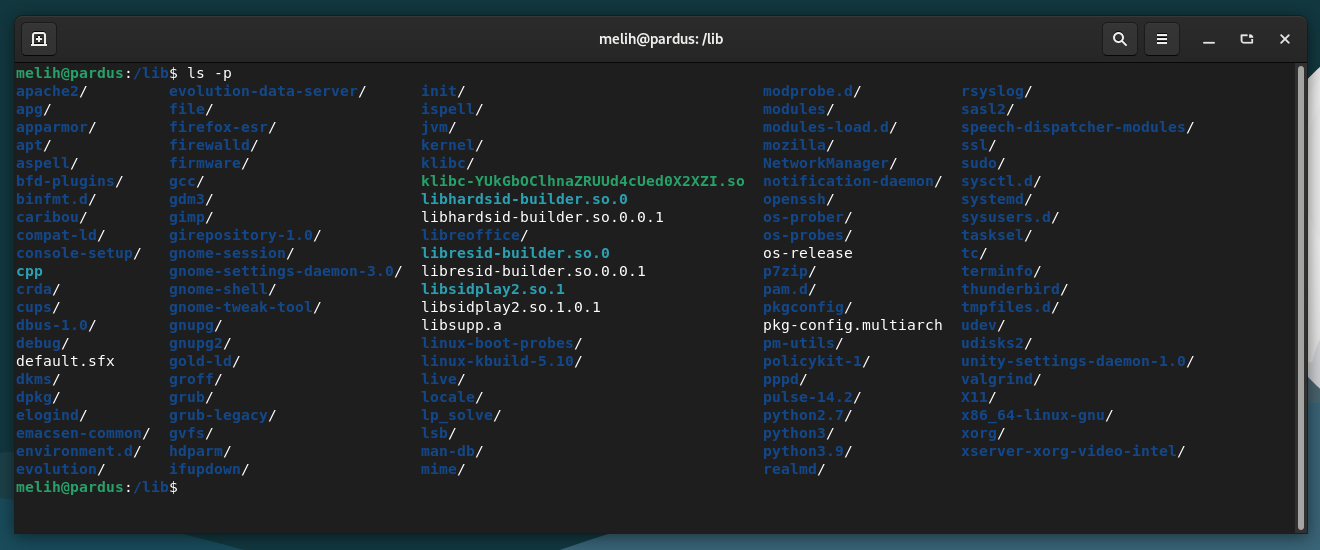This screenshot has height=550, width=1320.
Task: Click the 'unity-settings-daemon-1.0/' entry
Action: [1078, 361]
